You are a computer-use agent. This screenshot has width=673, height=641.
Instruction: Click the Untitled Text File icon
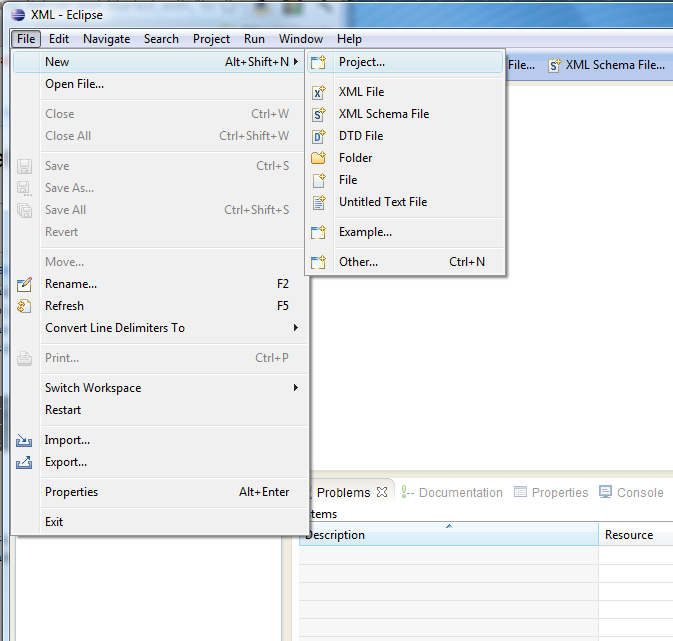click(318, 202)
